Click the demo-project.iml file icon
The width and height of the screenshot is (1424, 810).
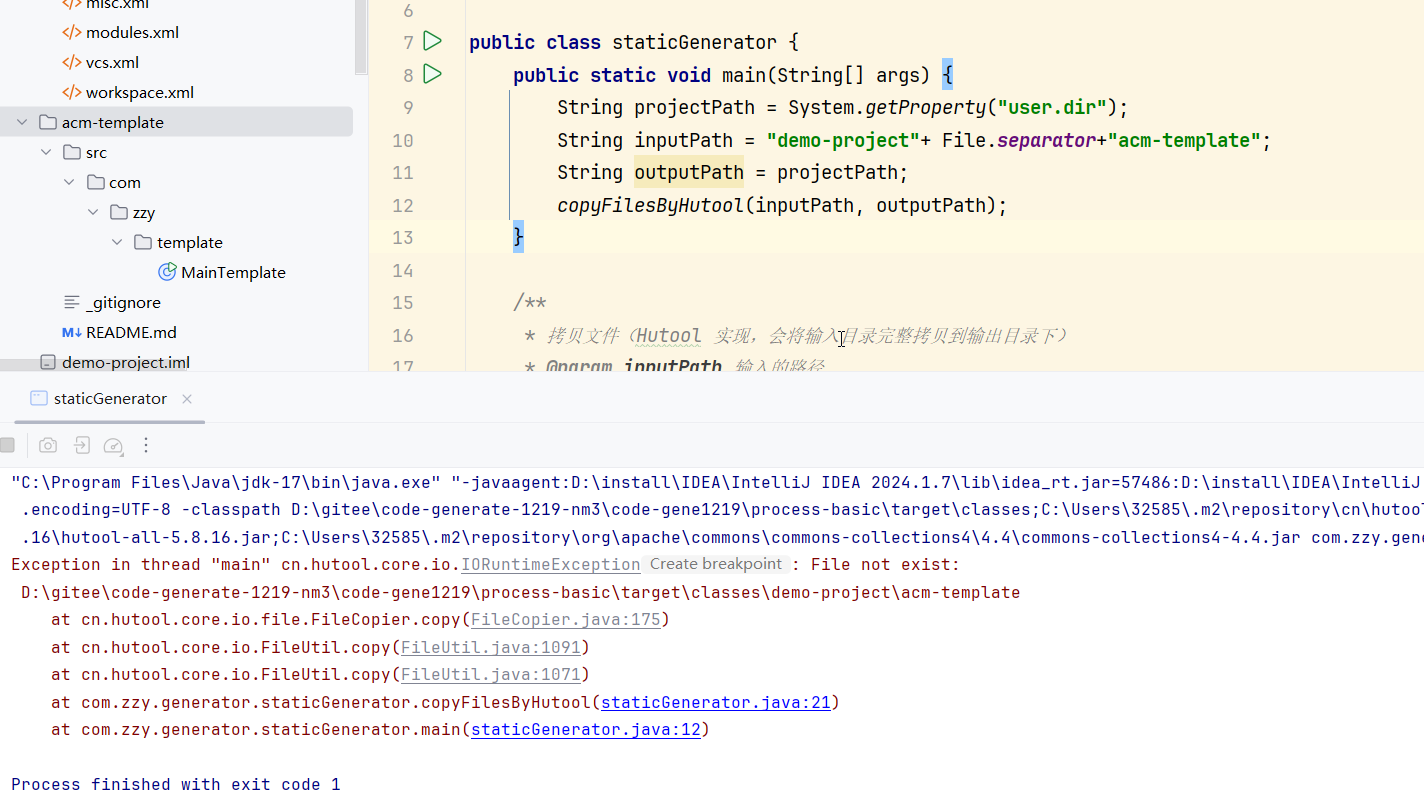pos(47,362)
